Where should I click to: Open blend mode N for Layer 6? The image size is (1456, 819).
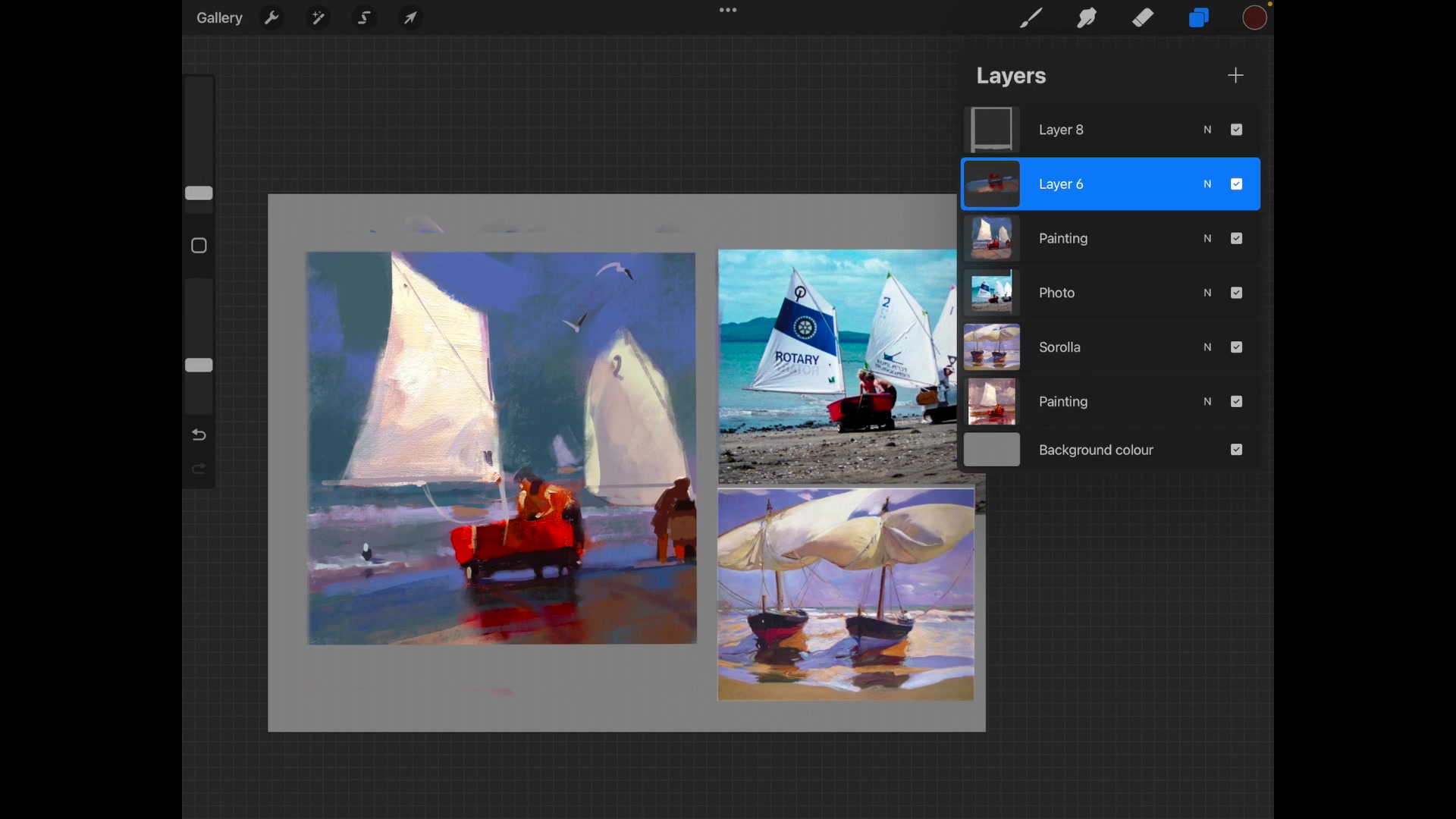[x=1207, y=184]
